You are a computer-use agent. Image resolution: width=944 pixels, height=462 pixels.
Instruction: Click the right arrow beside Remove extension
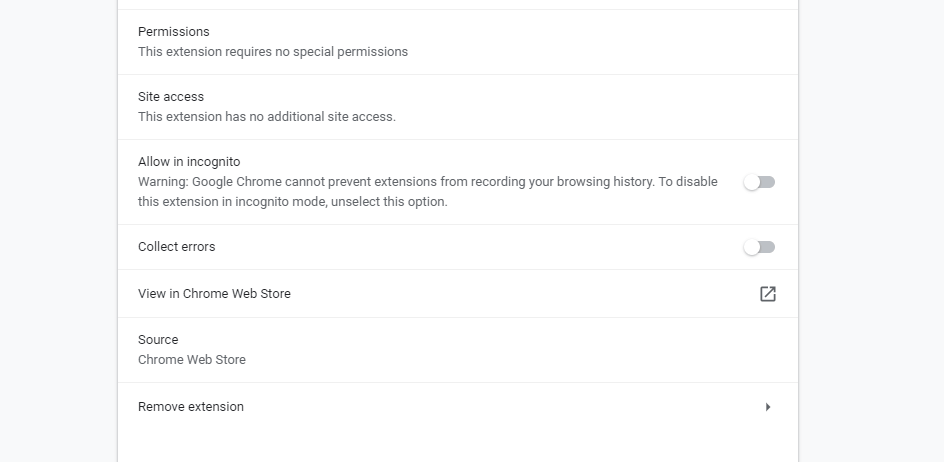pyautogui.click(x=767, y=407)
